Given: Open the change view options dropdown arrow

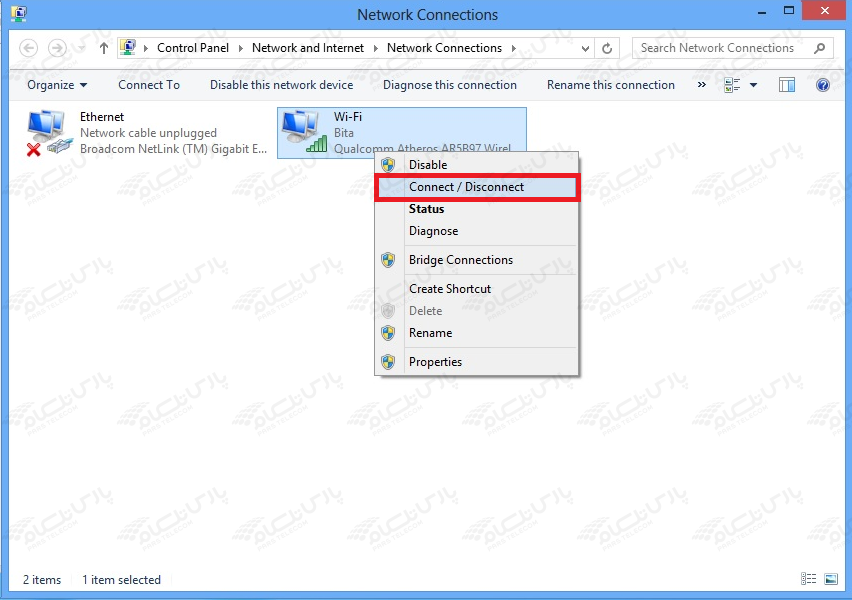Looking at the screenshot, I should coord(753,85).
